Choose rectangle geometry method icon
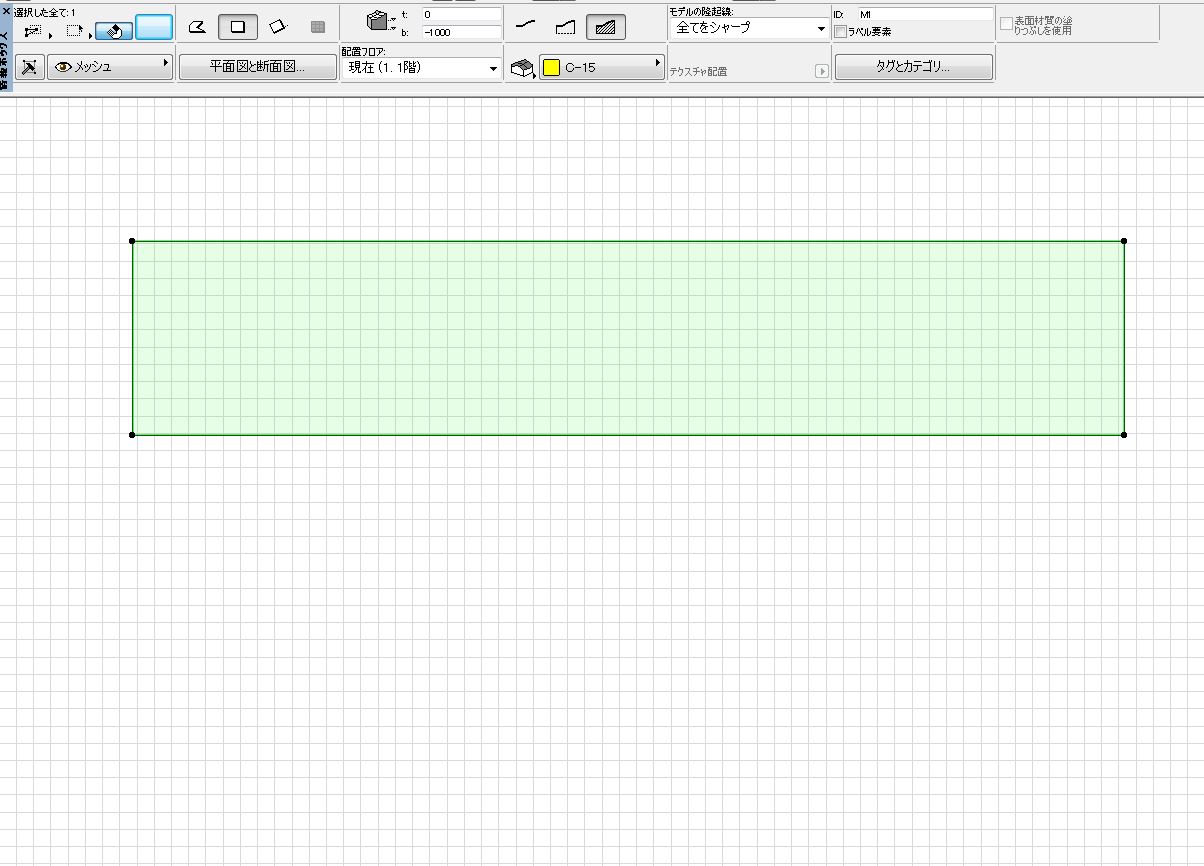The image size is (1204, 866). (x=237, y=27)
